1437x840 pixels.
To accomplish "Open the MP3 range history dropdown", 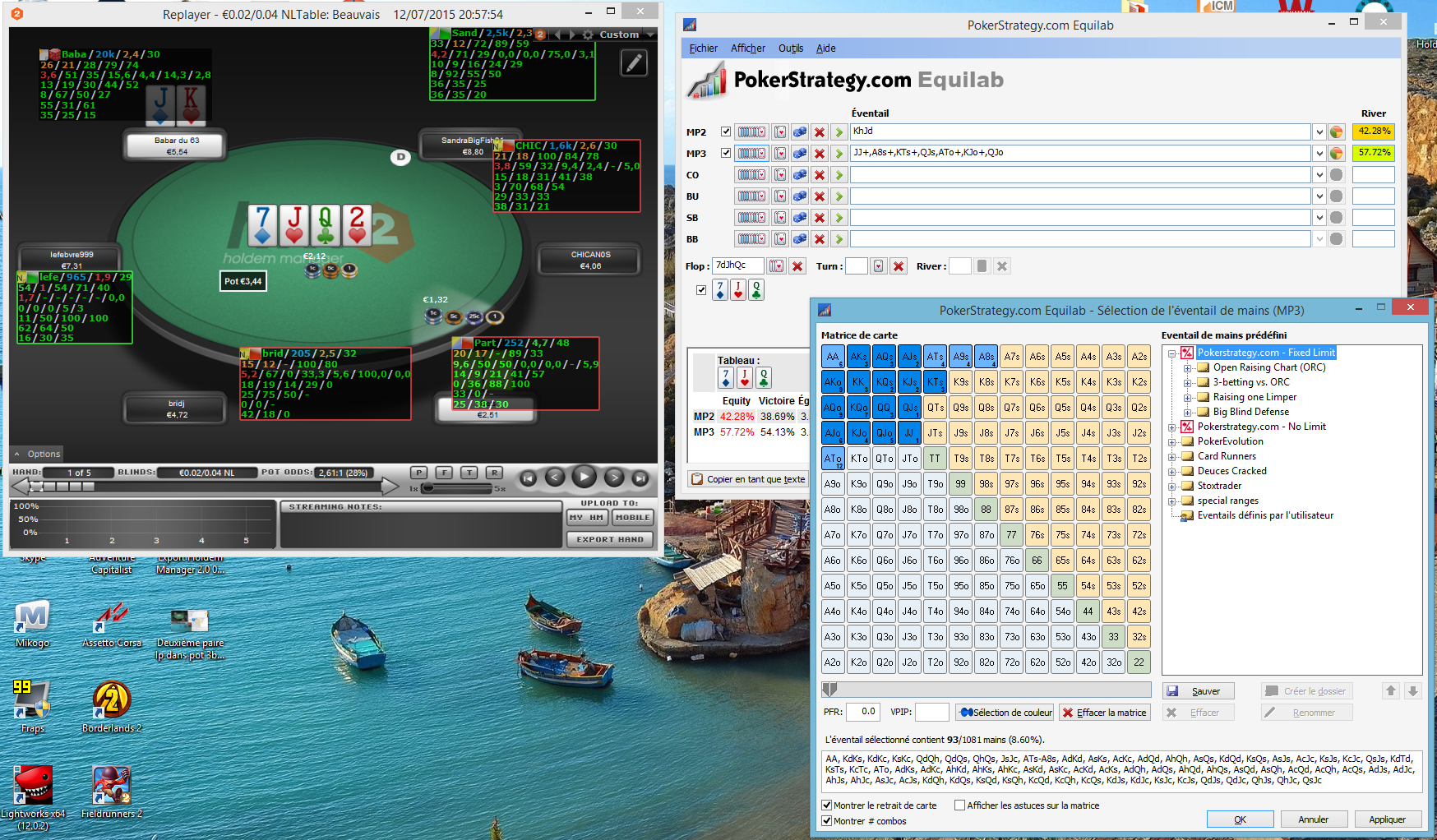I will click(1319, 154).
